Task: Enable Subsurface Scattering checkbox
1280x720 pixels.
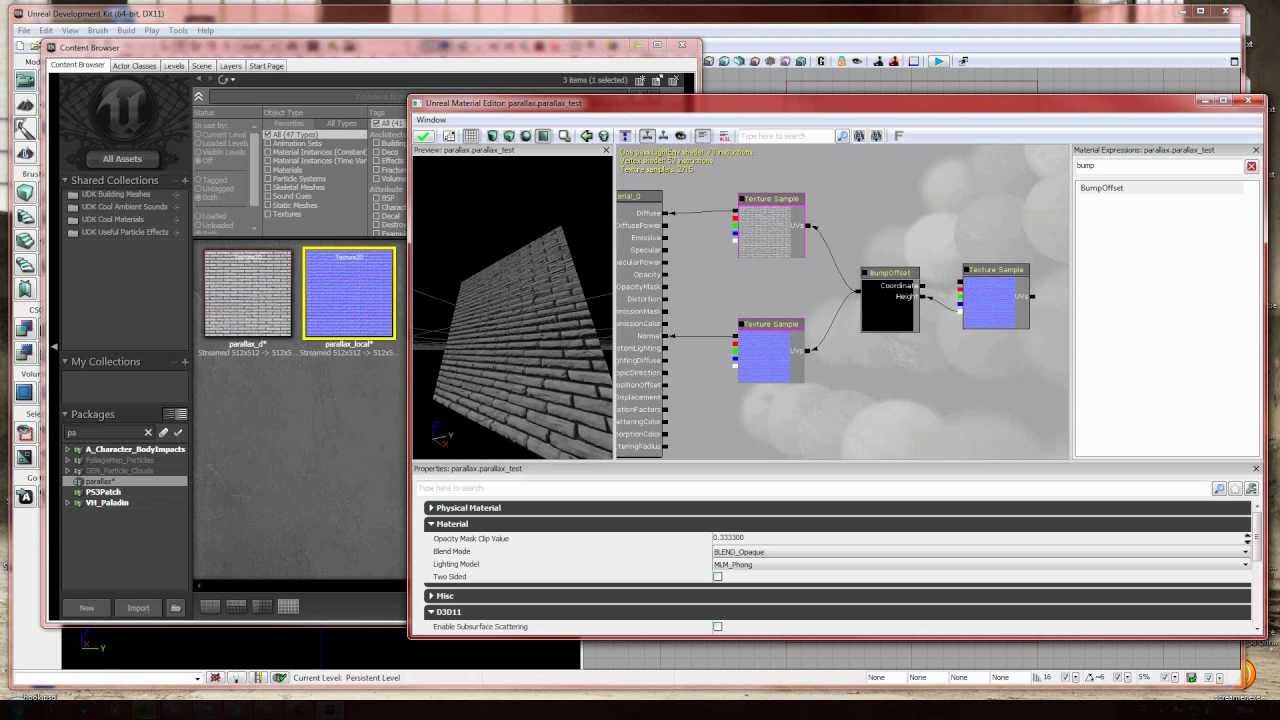Action: [717, 627]
